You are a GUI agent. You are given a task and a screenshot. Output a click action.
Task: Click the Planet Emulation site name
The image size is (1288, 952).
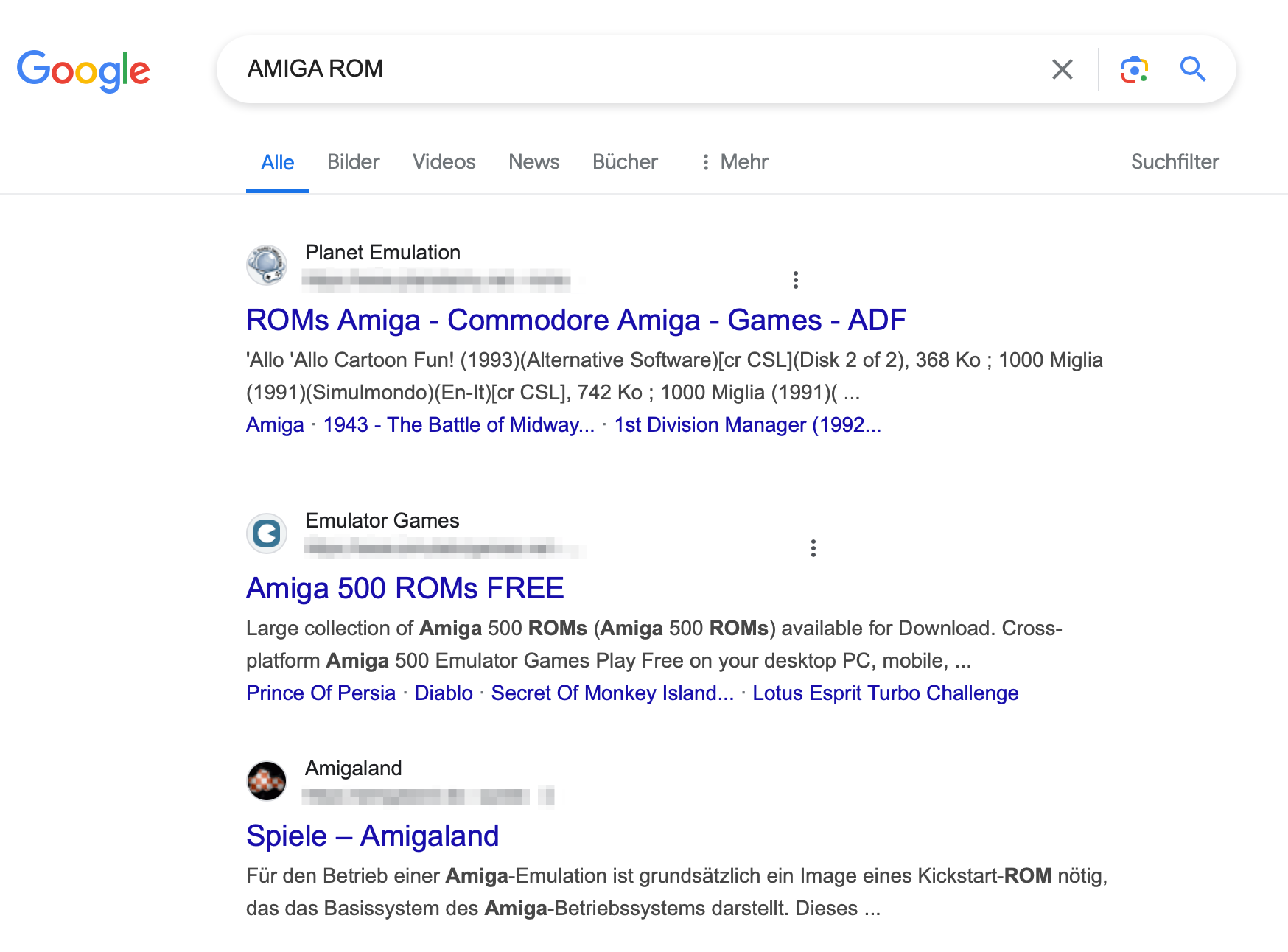(x=382, y=253)
